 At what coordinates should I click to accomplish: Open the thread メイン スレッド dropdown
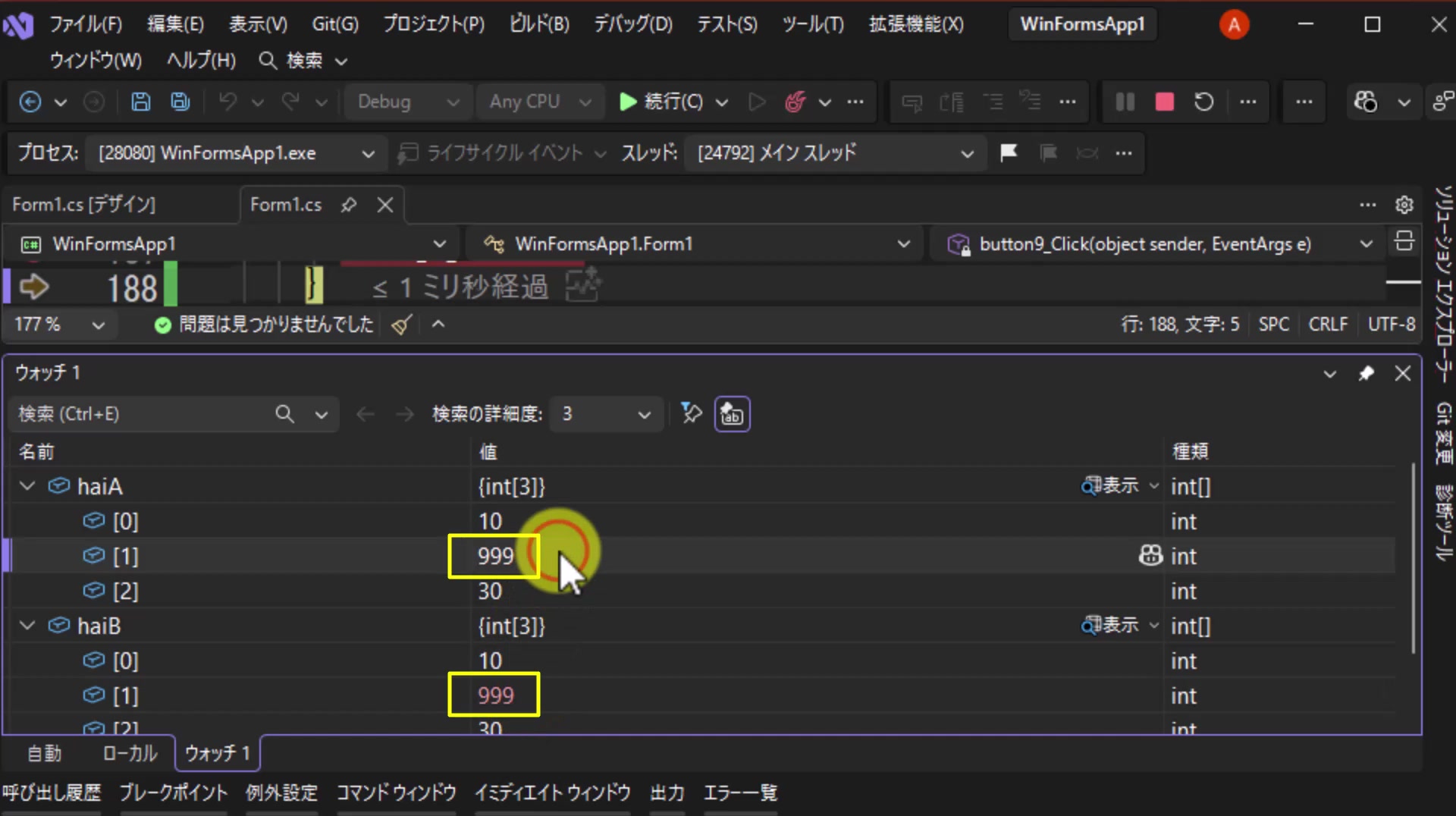836,153
